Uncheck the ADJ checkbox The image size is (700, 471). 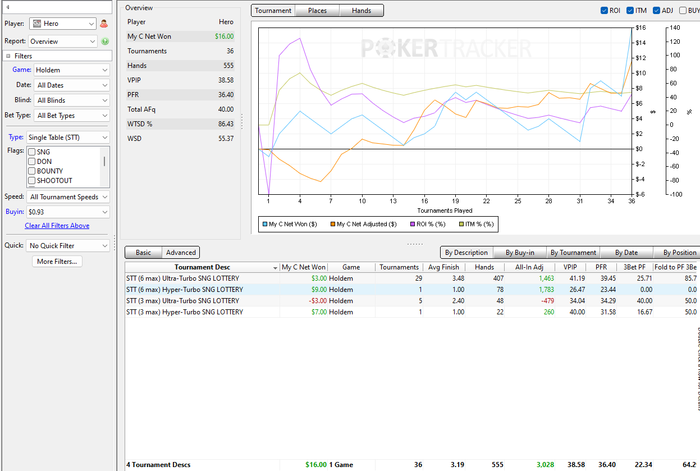click(657, 10)
